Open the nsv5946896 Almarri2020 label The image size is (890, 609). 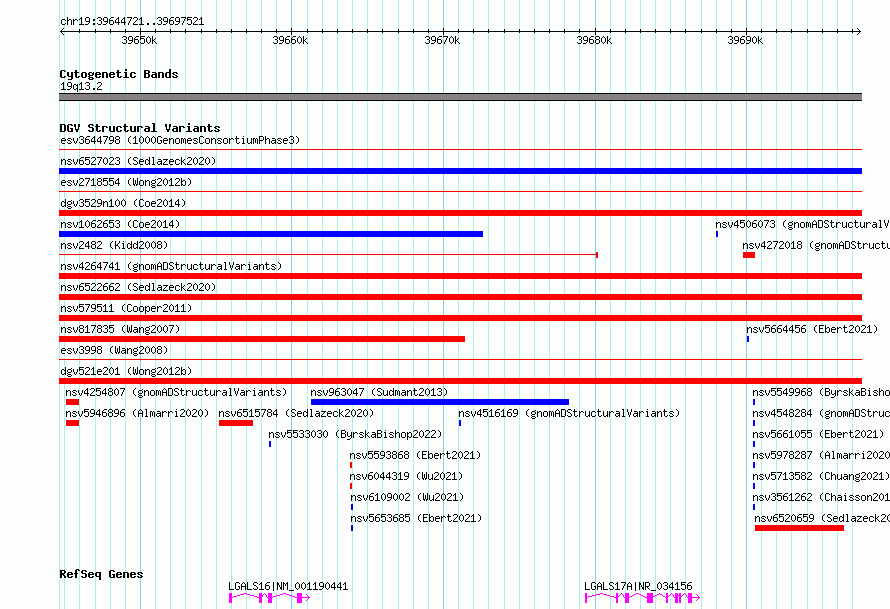tap(137, 413)
